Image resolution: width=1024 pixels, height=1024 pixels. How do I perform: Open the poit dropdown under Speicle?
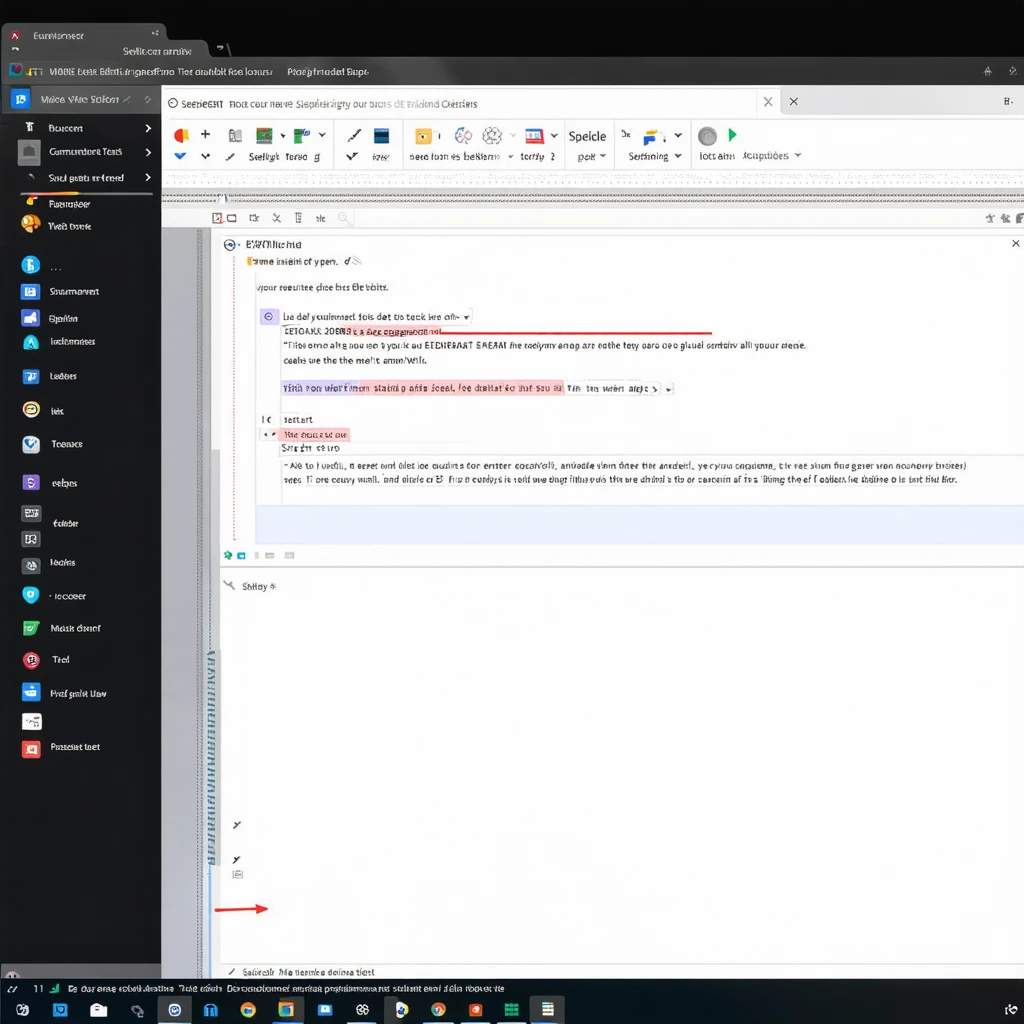click(x=591, y=156)
